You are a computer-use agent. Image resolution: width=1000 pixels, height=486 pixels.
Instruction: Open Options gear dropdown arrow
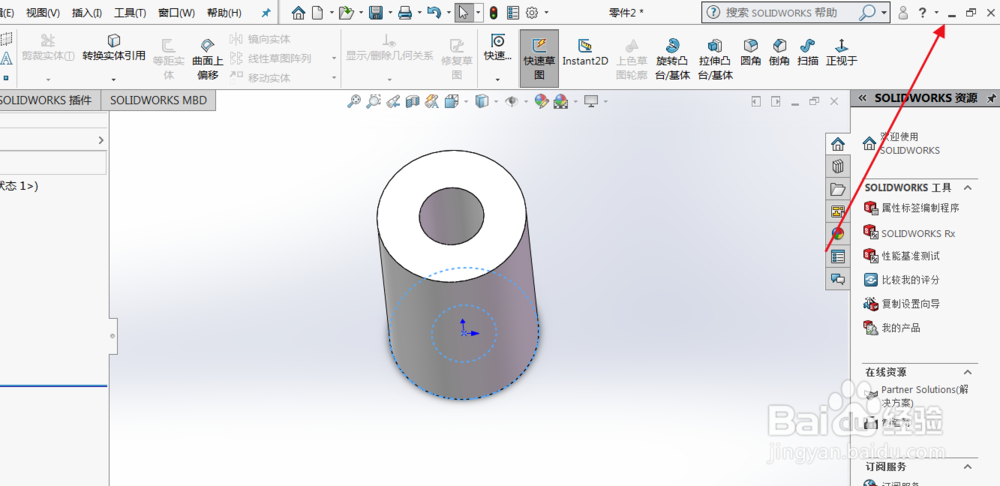547,13
